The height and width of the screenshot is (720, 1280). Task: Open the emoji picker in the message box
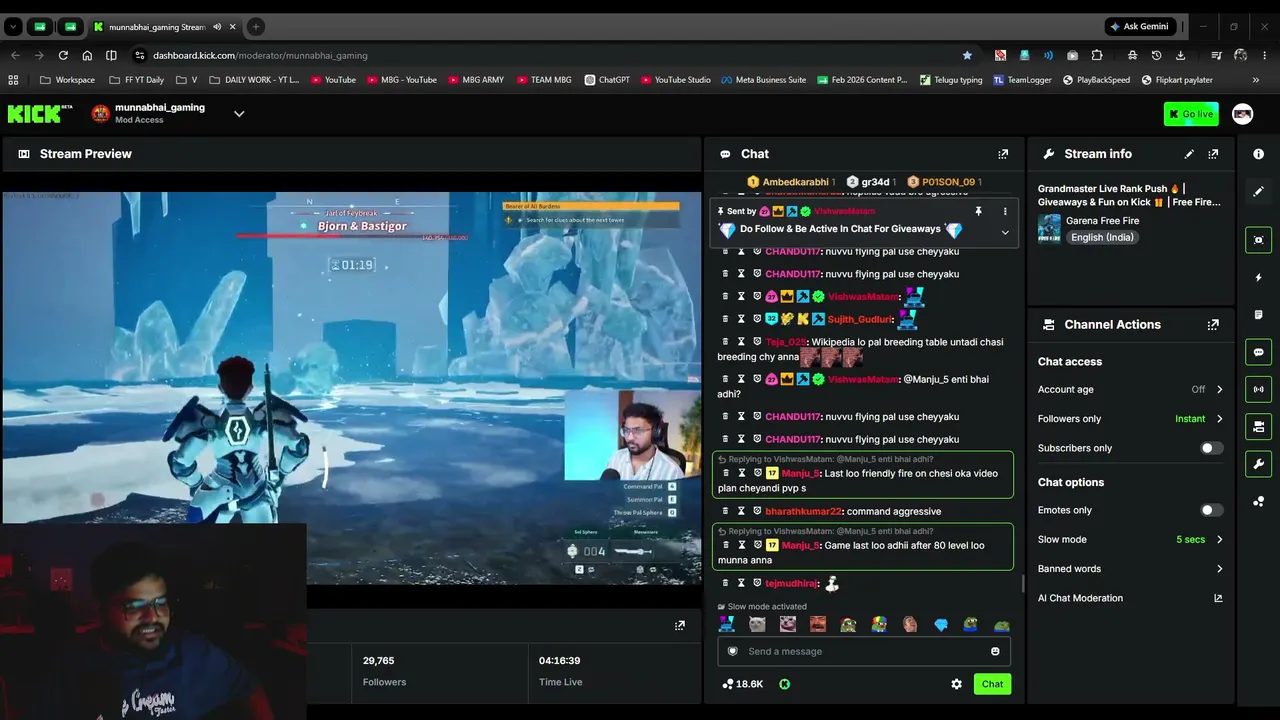[995, 651]
